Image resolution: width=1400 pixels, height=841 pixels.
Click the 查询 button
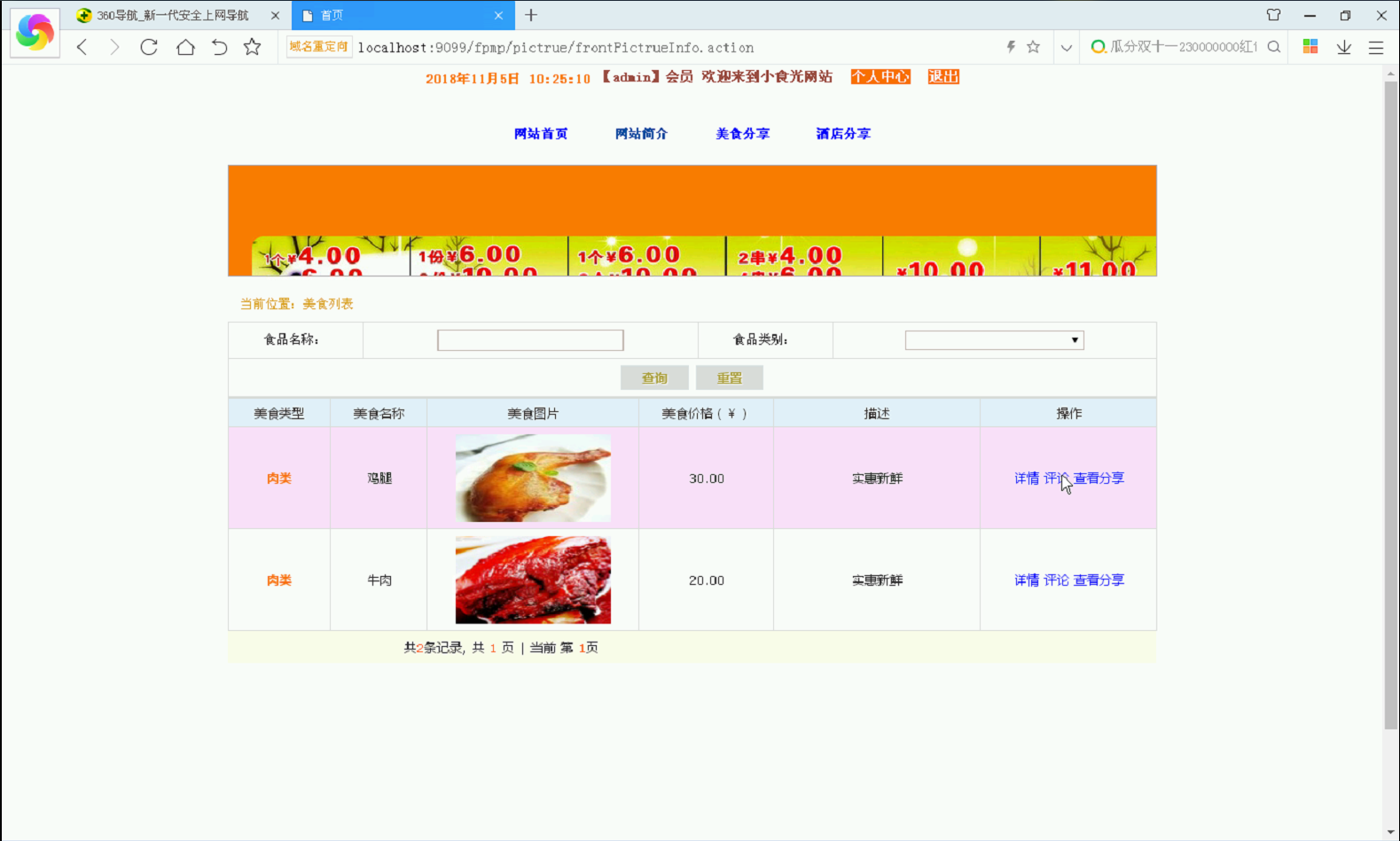[654, 378]
